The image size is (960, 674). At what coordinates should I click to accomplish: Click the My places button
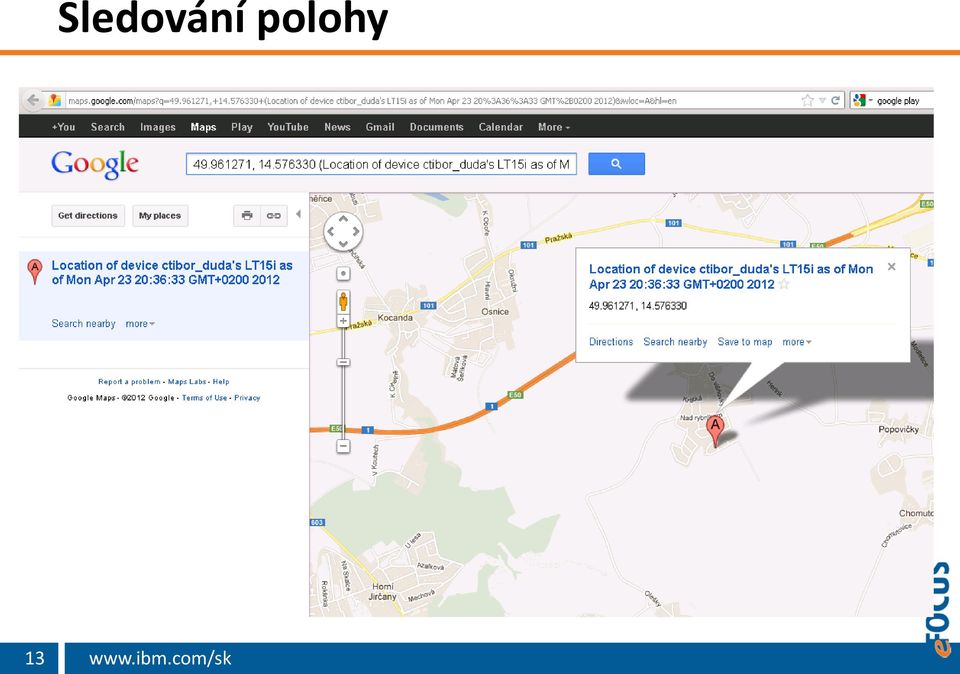coord(160,215)
